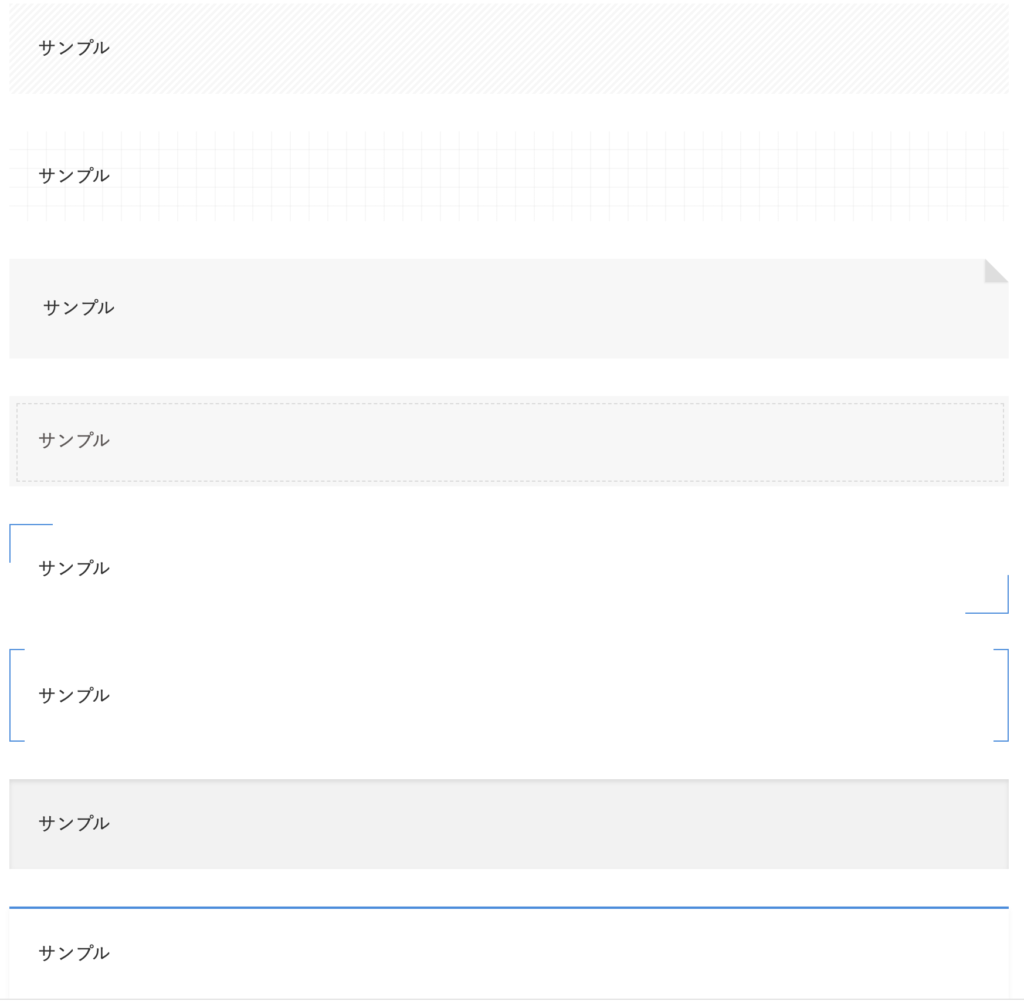Click サンプル text in folded-corner gray box

point(78,308)
